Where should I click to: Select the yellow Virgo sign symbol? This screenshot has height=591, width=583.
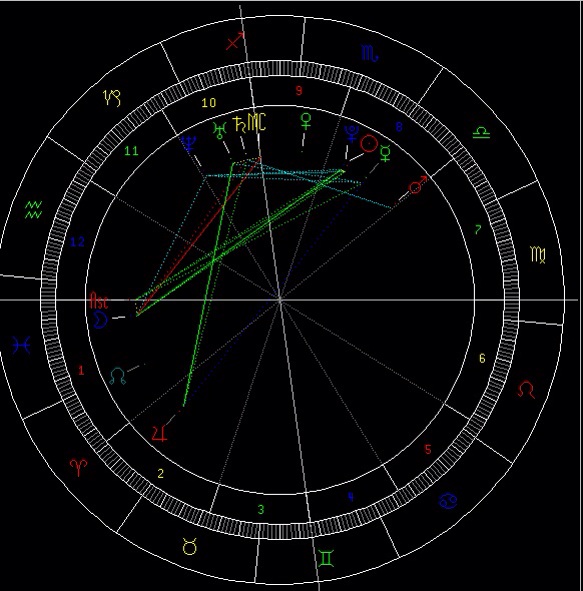click(538, 255)
